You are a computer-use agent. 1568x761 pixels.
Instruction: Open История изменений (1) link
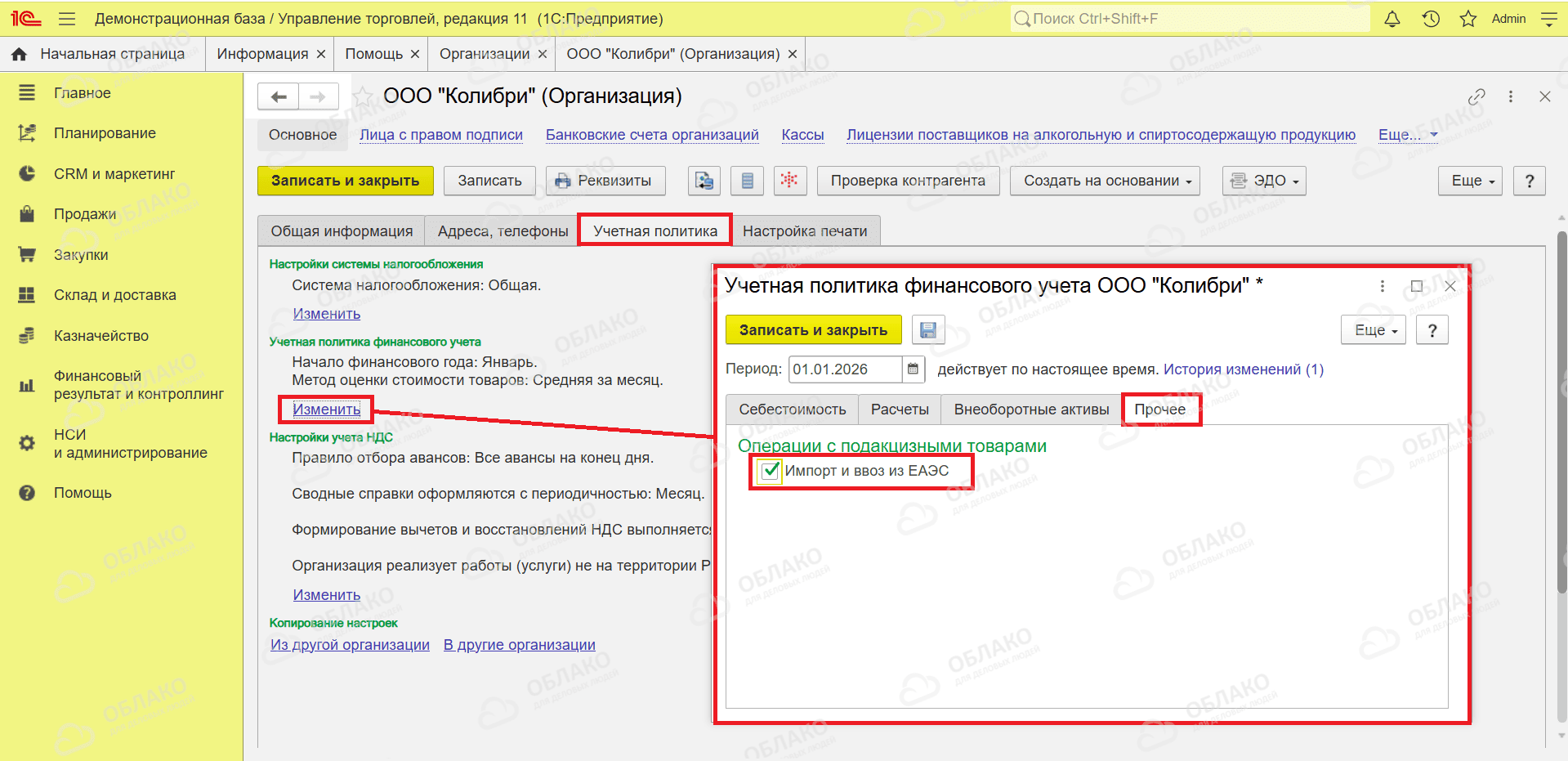[1244, 369]
